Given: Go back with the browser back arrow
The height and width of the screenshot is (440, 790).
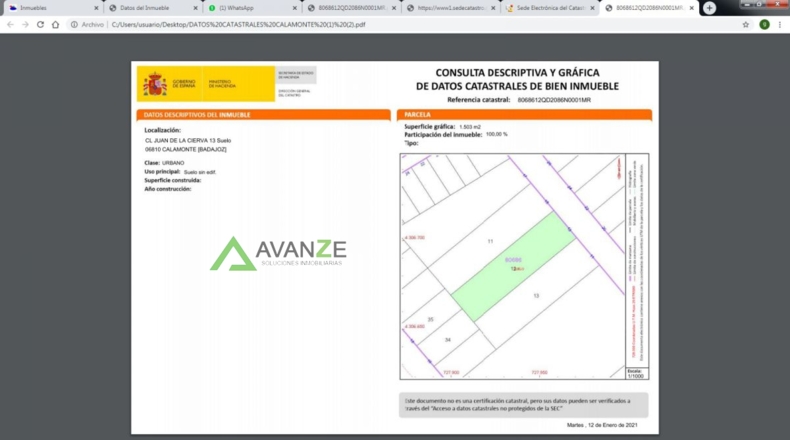Looking at the screenshot, I should pyautogui.click(x=10, y=25).
